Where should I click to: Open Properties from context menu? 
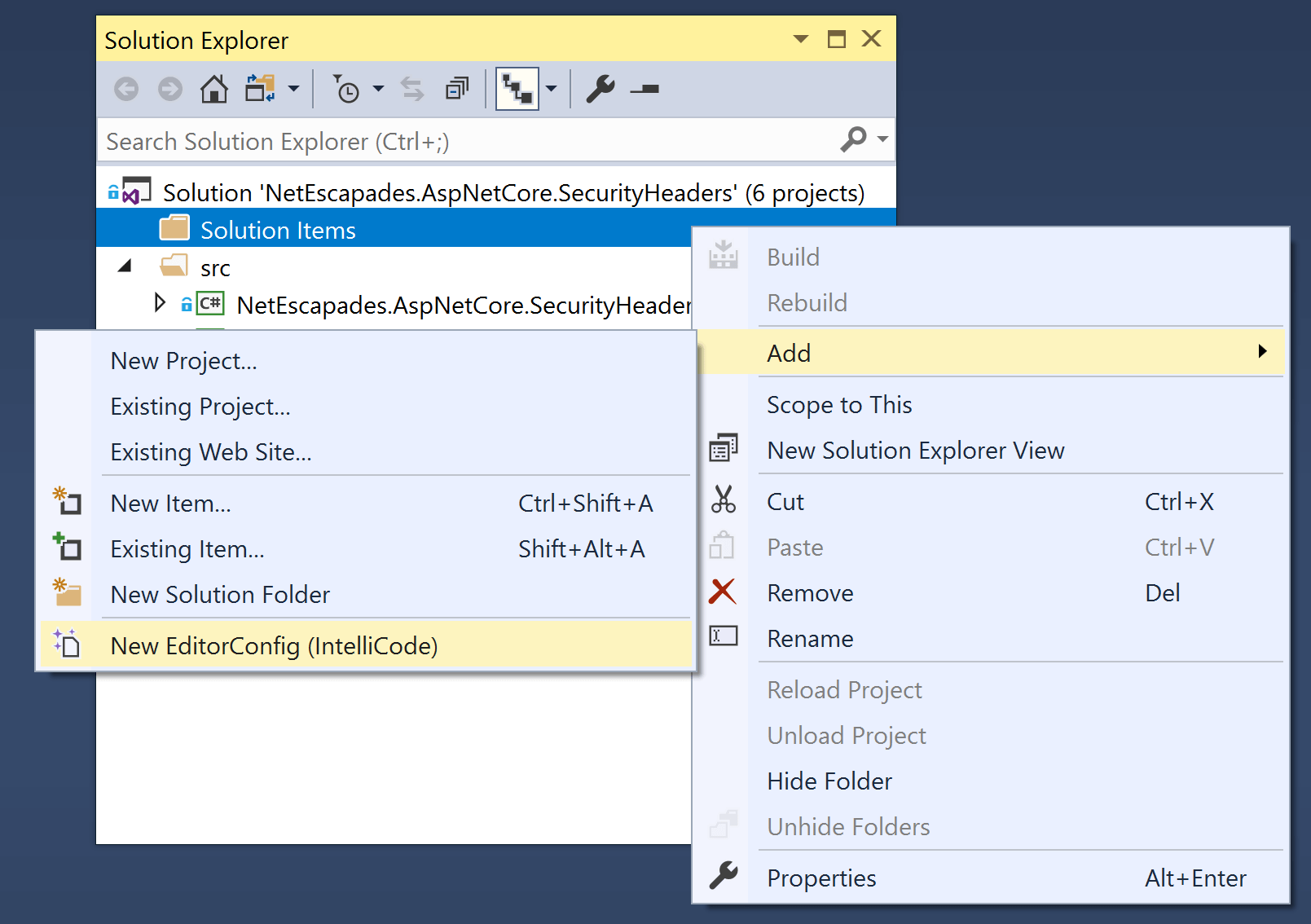[991, 878]
